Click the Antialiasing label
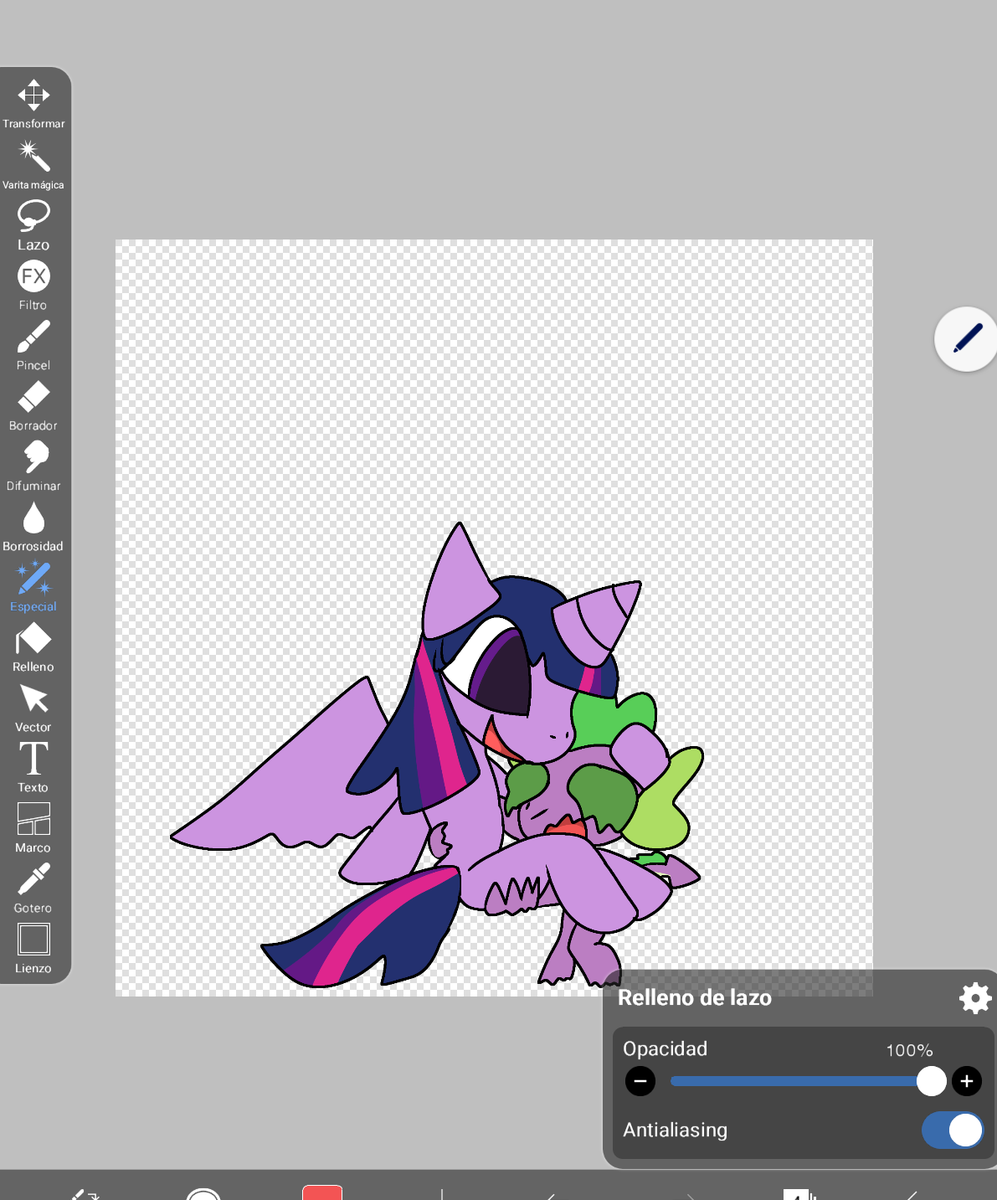The width and height of the screenshot is (997, 1200). (x=675, y=1130)
